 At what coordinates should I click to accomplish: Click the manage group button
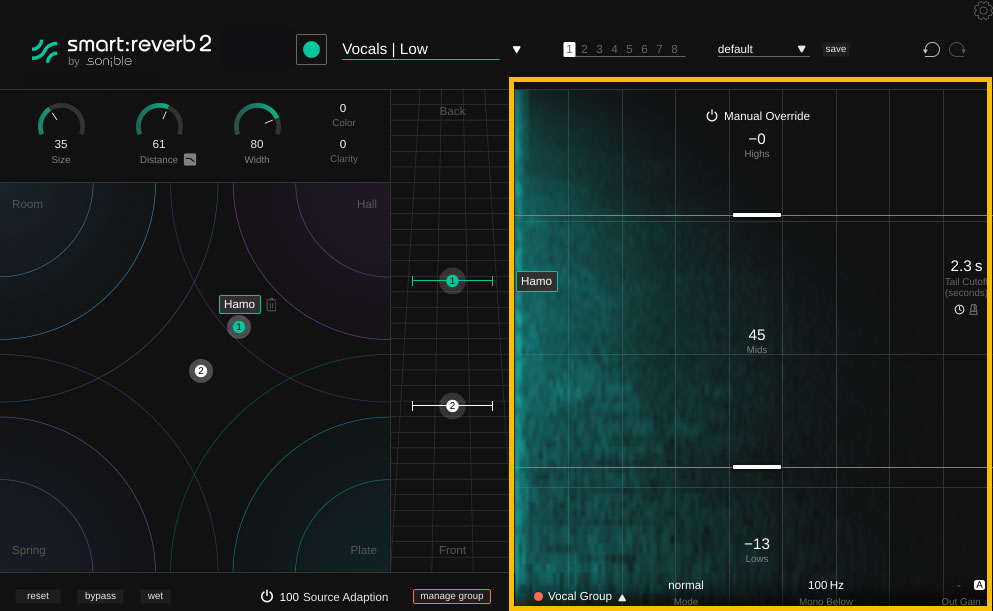click(452, 596)
